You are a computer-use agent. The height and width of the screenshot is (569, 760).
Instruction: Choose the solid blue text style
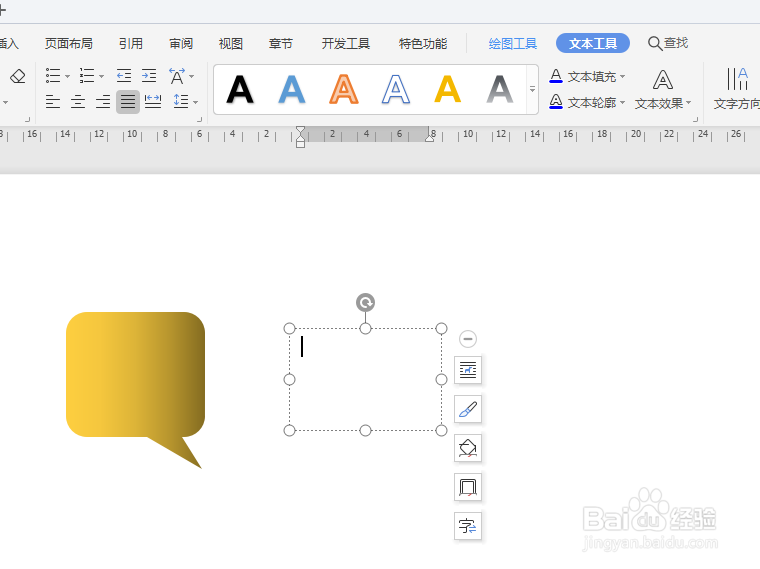(292, 90)
